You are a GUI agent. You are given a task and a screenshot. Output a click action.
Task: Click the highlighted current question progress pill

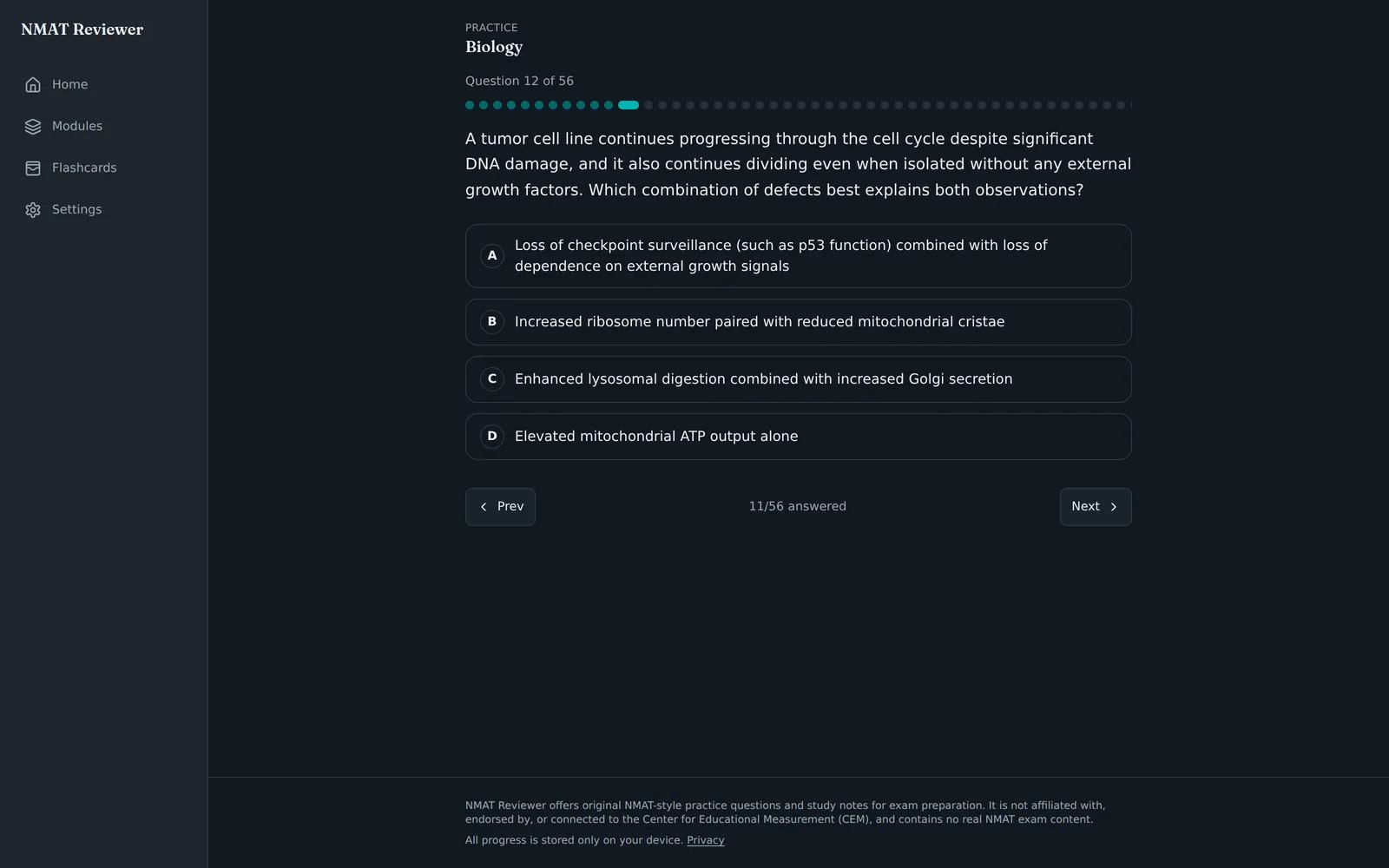point(629,105)
